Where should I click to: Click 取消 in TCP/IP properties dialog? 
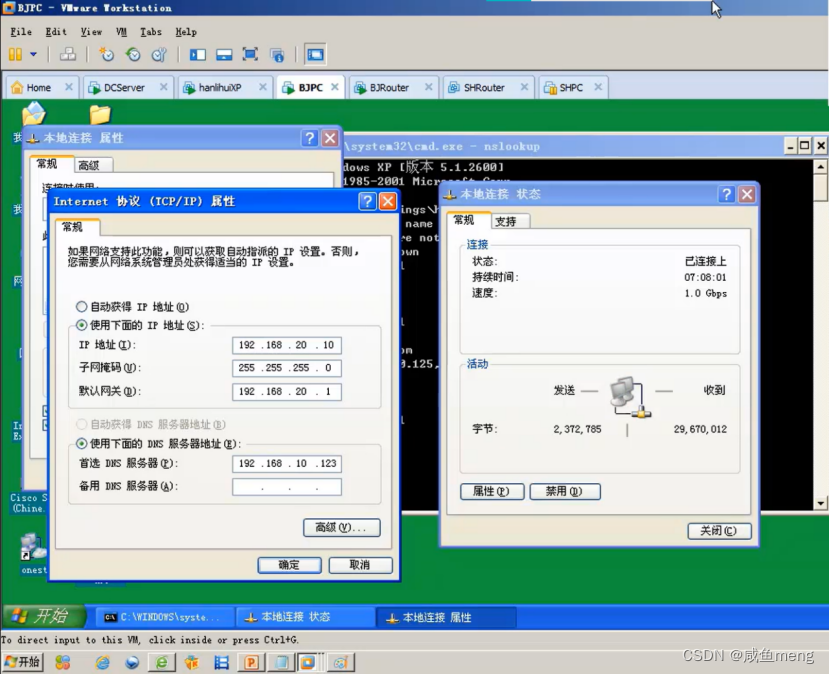pyautogui.click(x=361, y=565)
